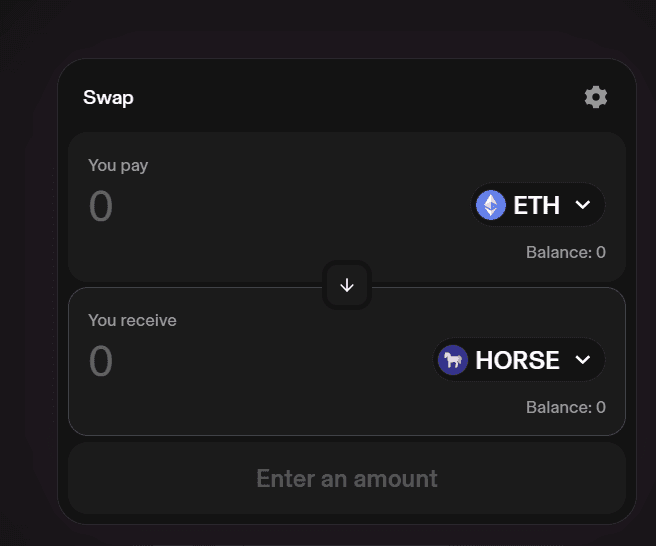Open the HORSE token picker pill
This screenshot has height=546, width=656.
click(519, 359)
